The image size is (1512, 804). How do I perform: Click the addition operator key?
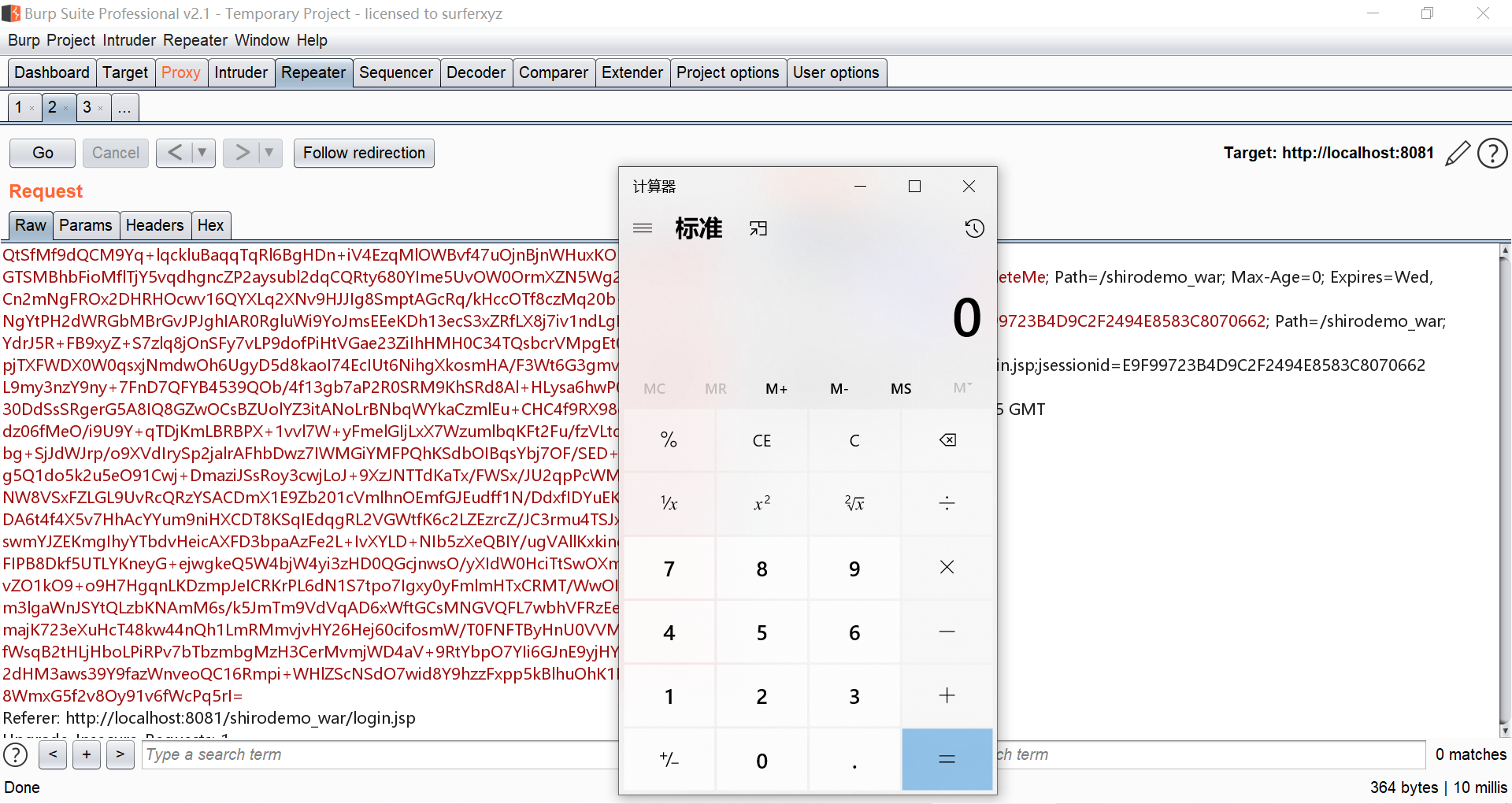(x=947, y=696)
